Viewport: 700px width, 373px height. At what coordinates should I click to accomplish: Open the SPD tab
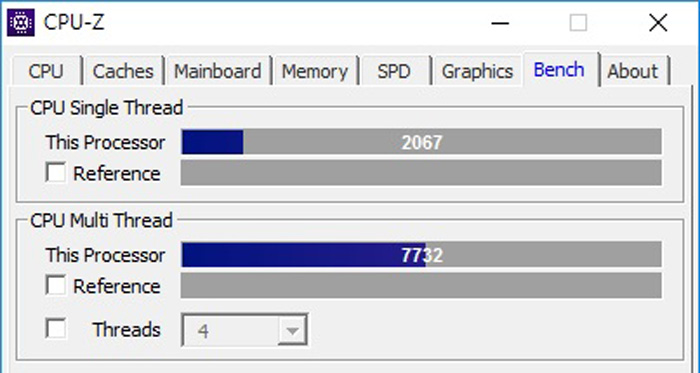click(395, 71)
